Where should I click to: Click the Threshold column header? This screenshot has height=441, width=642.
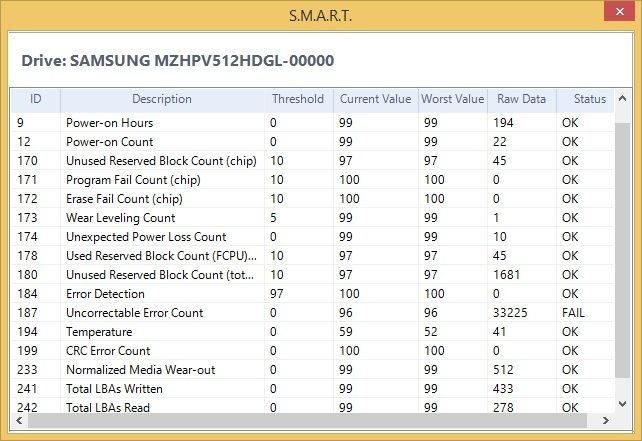298,99
